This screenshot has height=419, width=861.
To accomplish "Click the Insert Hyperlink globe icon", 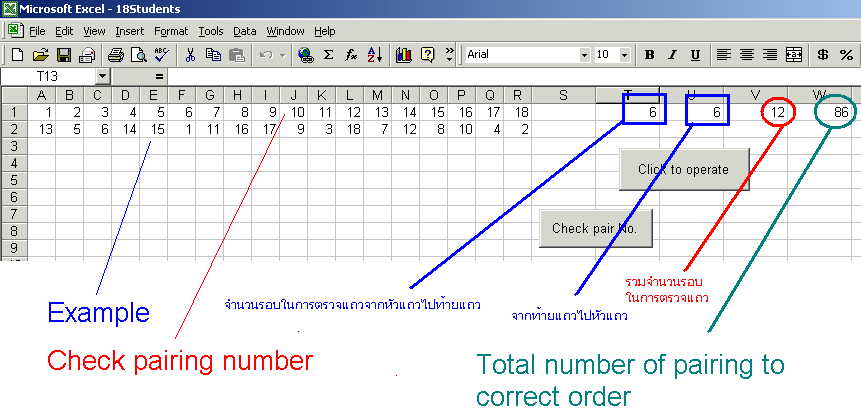I will [x=305, y=55].
